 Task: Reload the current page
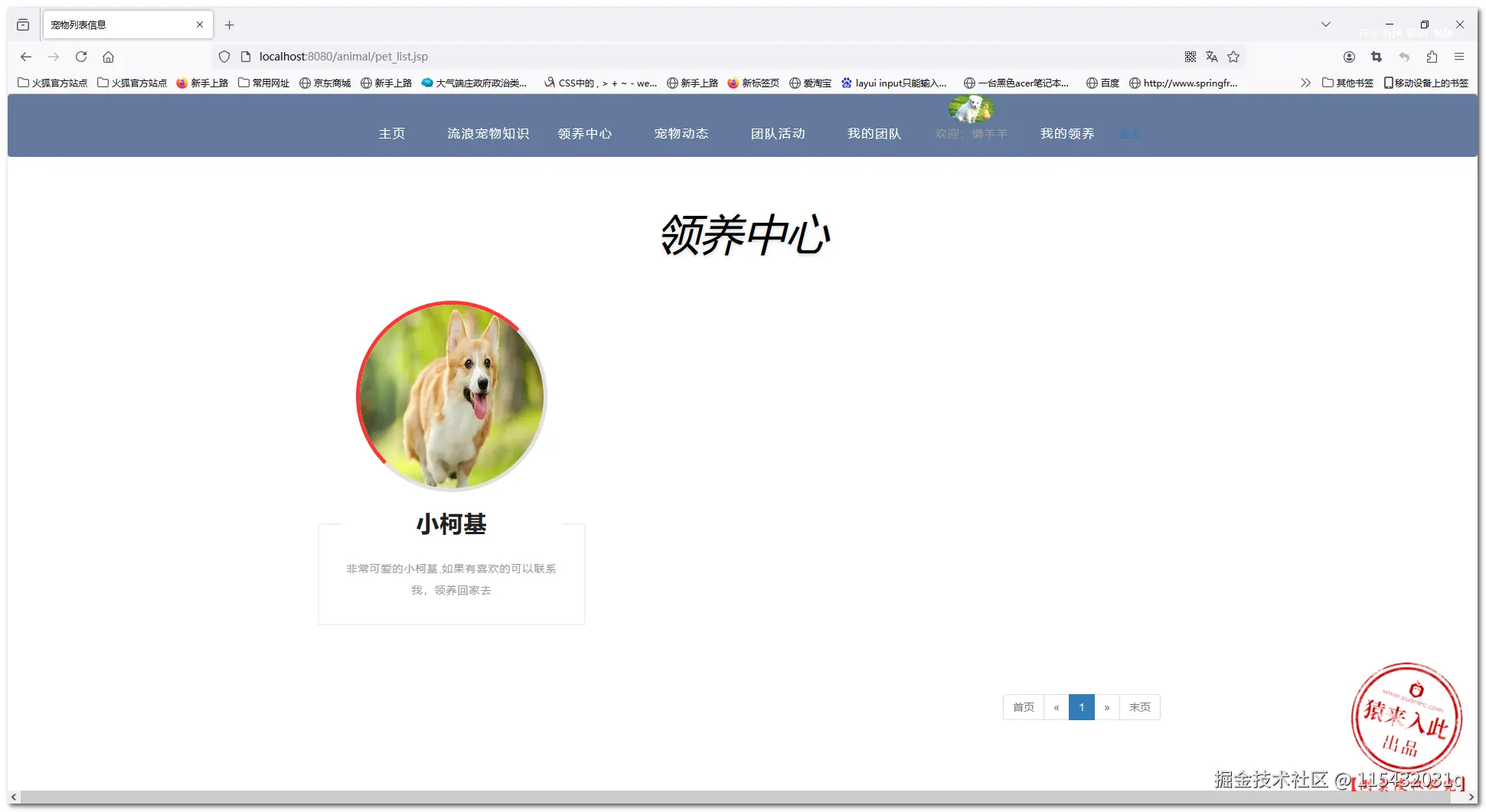click(x=81, y=57)
